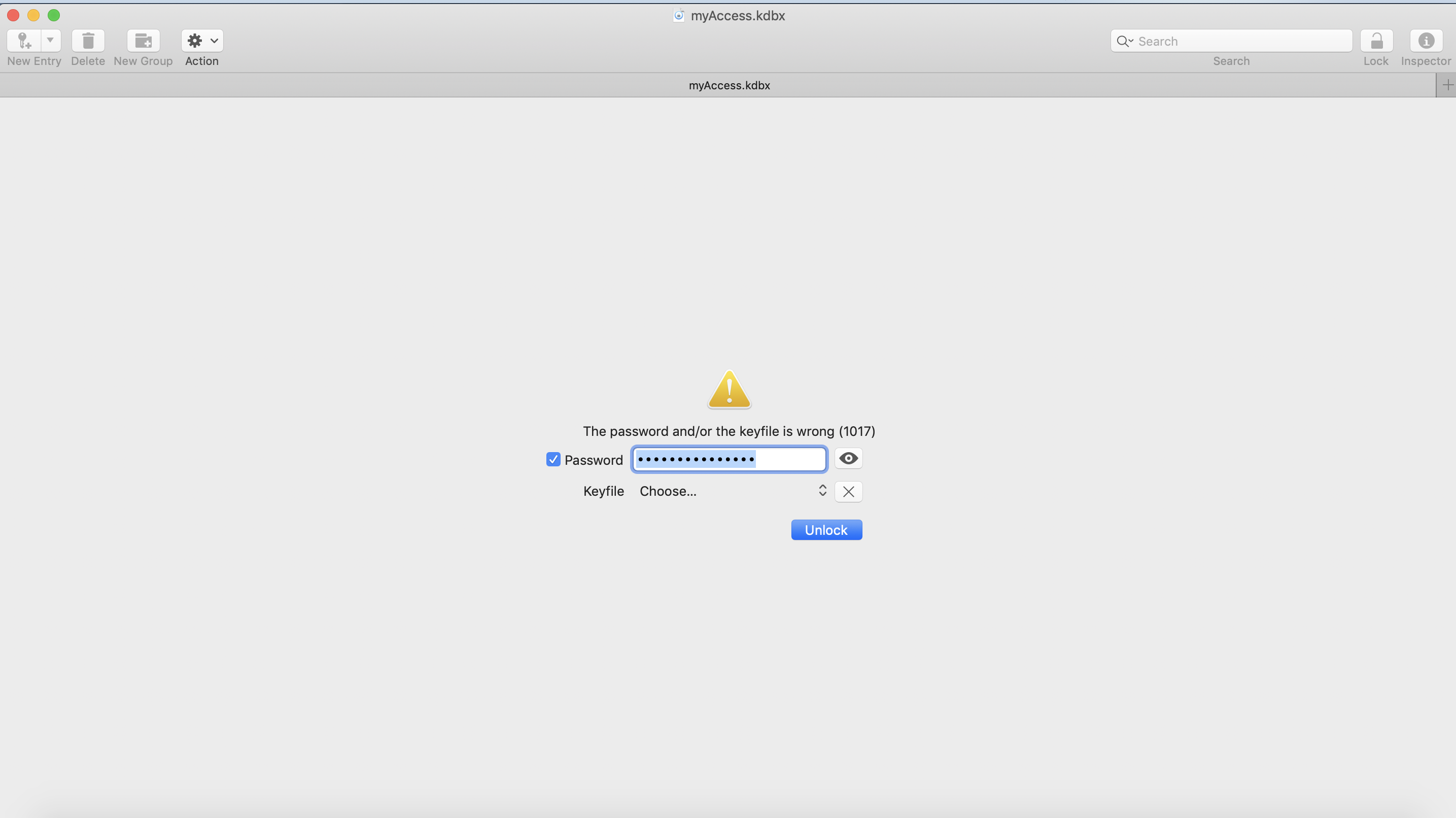
Task: Open the Action gear menu
Action: click(x=195, y=41)
